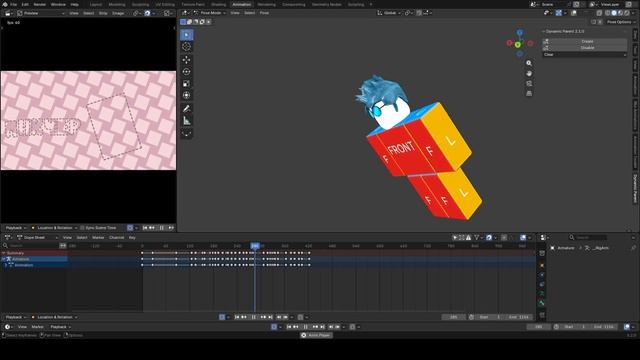Open the Pose Options dropdown
The width and height of the screenshot is (640, 360).
coord(621,22)
